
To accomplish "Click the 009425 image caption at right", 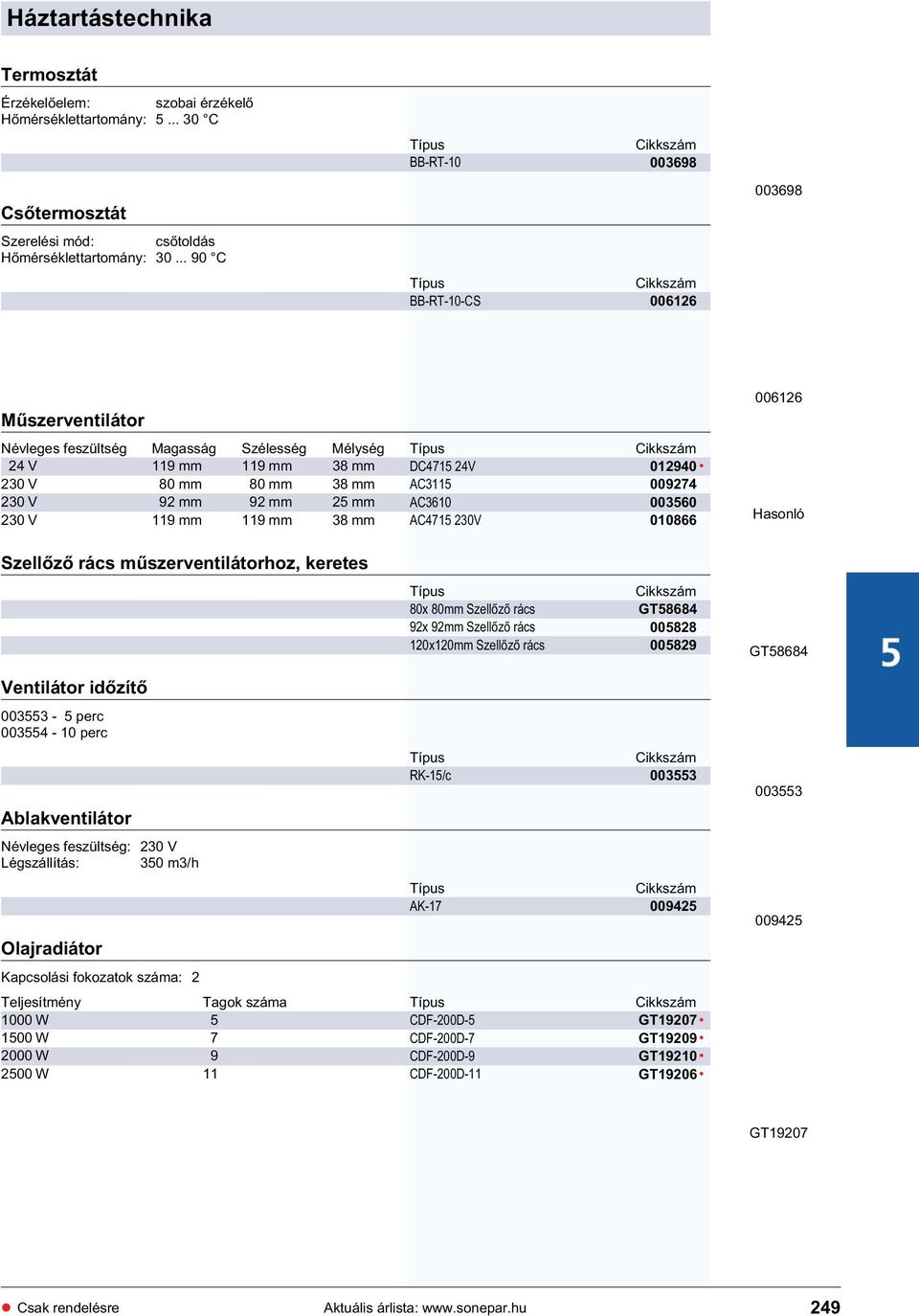I will (778, 920).
